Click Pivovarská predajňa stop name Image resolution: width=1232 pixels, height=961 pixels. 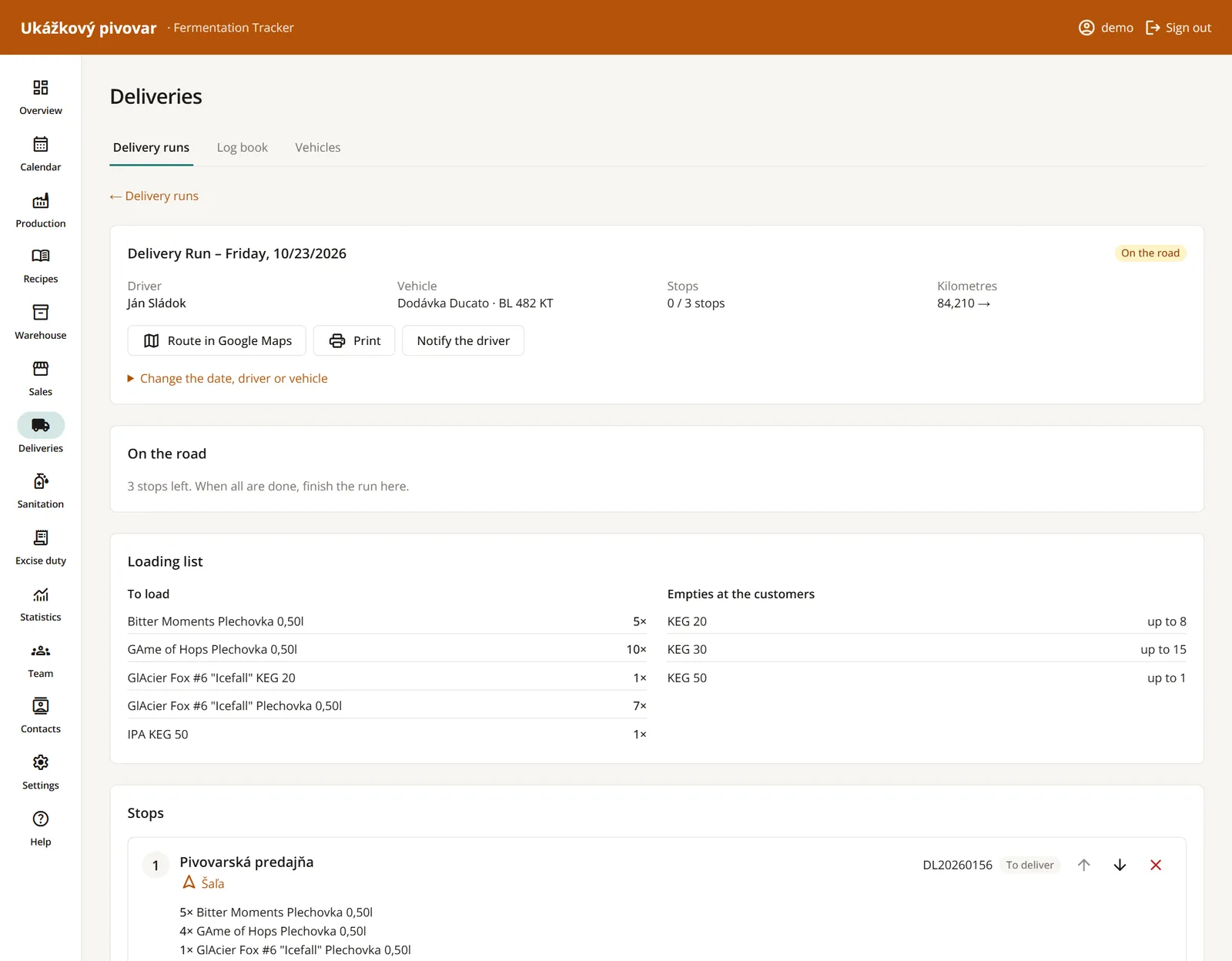pyautogui.click(x=246, y=862)
